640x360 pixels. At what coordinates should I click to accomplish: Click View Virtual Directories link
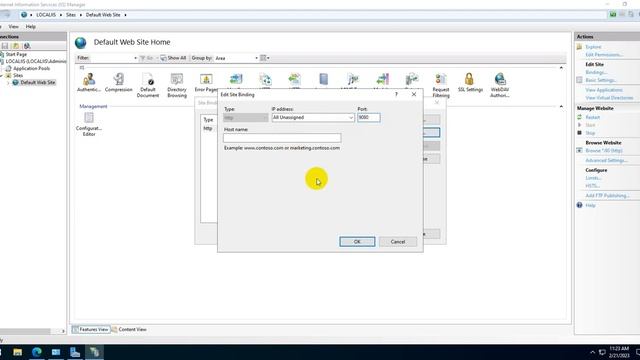(609, 98)
